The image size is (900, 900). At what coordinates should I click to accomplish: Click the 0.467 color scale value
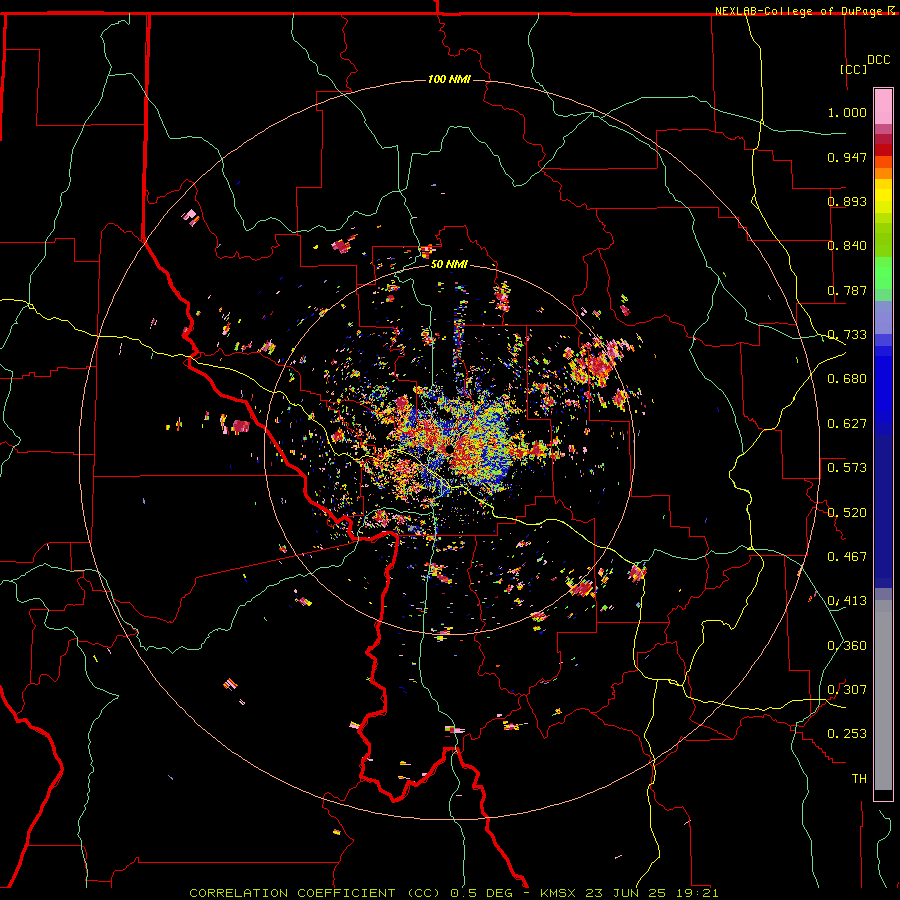point(847,557)
